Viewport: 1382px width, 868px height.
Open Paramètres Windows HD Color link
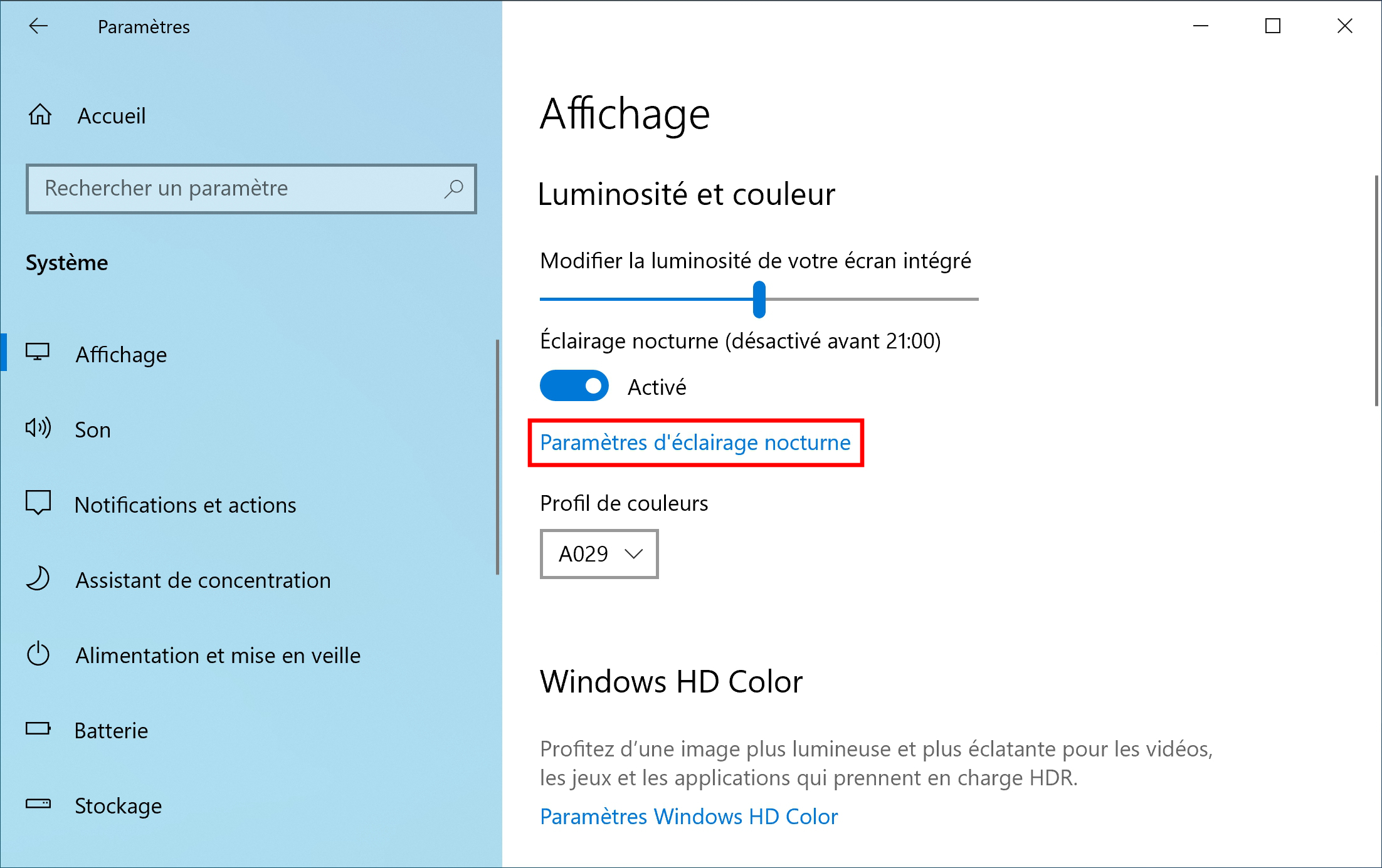coord(688,817)
